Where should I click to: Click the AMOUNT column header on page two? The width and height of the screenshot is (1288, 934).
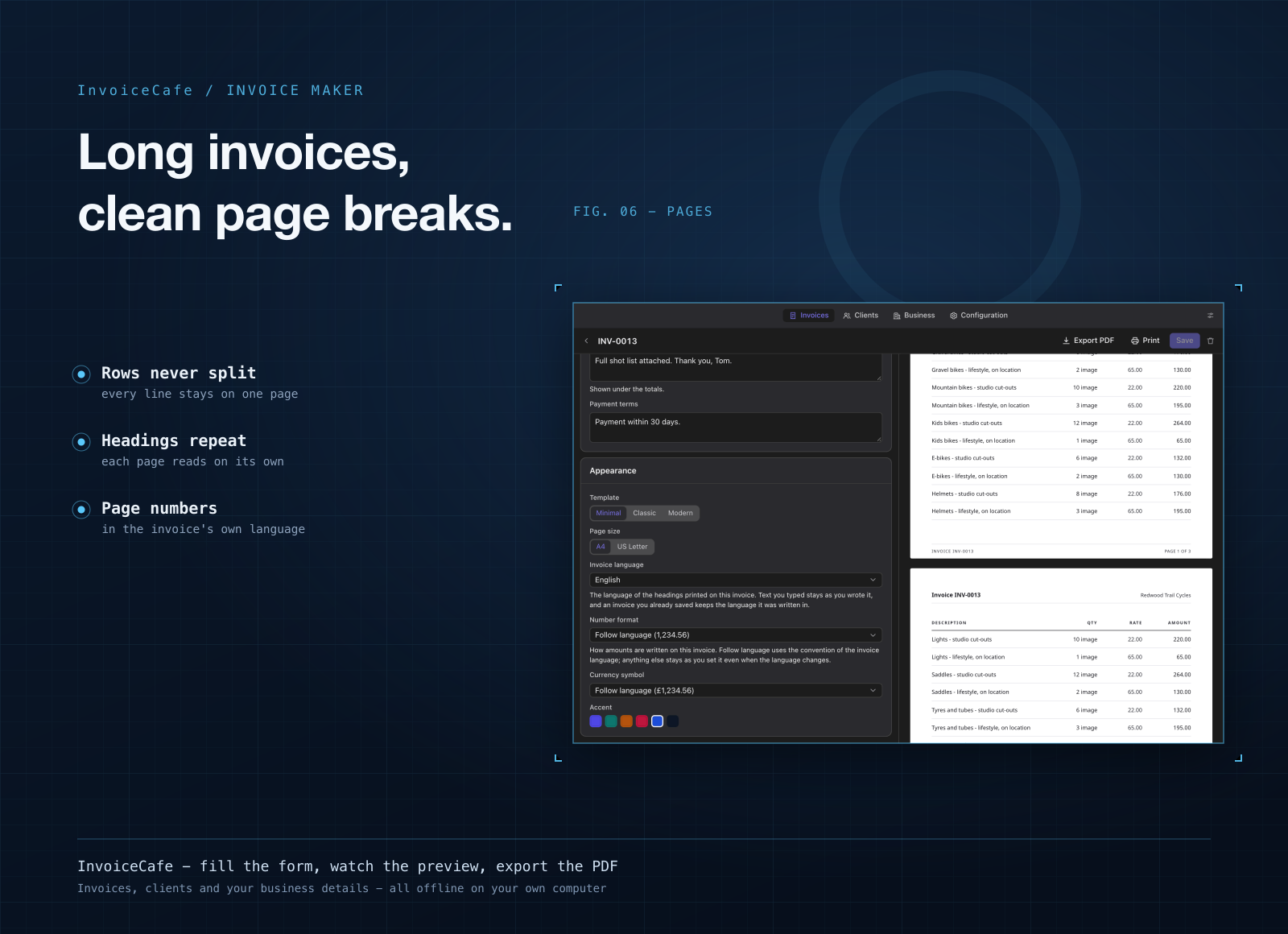pos(1179,623)
